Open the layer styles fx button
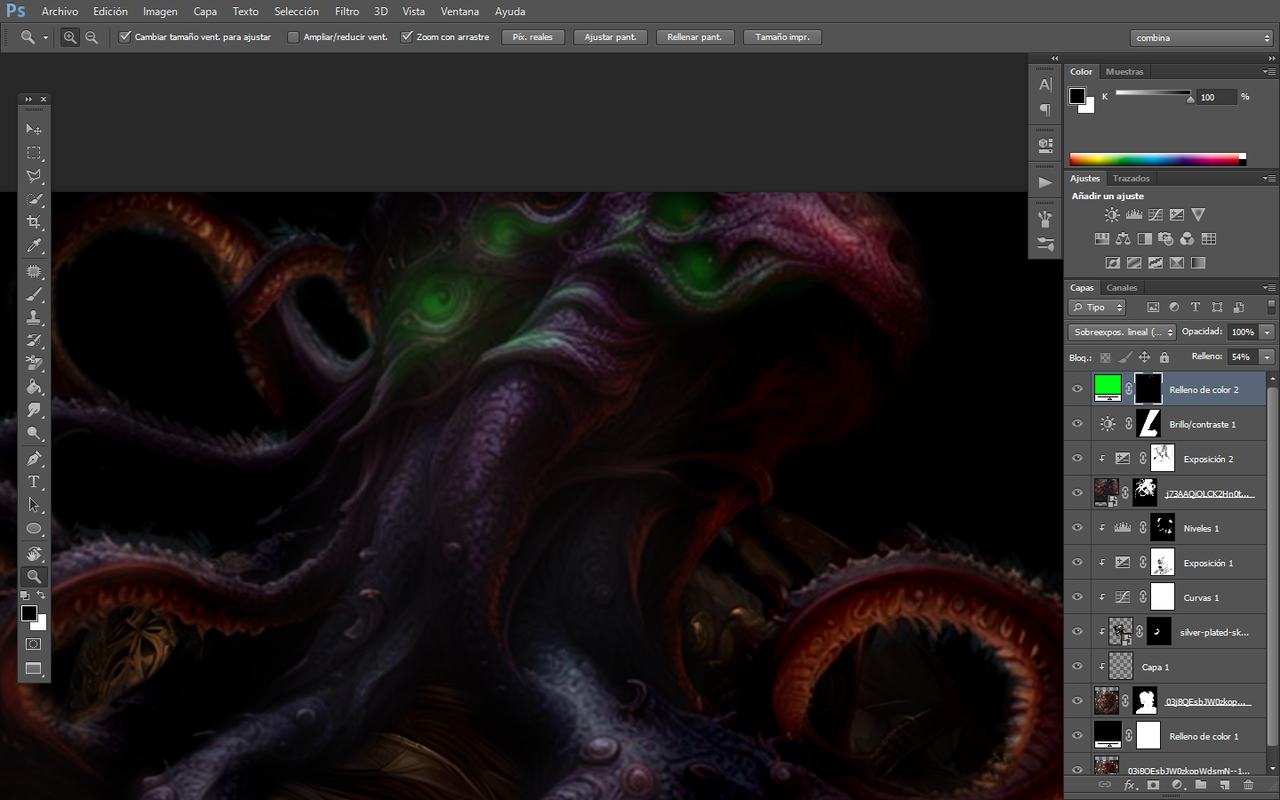Screen dimensions: 1280x800 (1130, 786)
